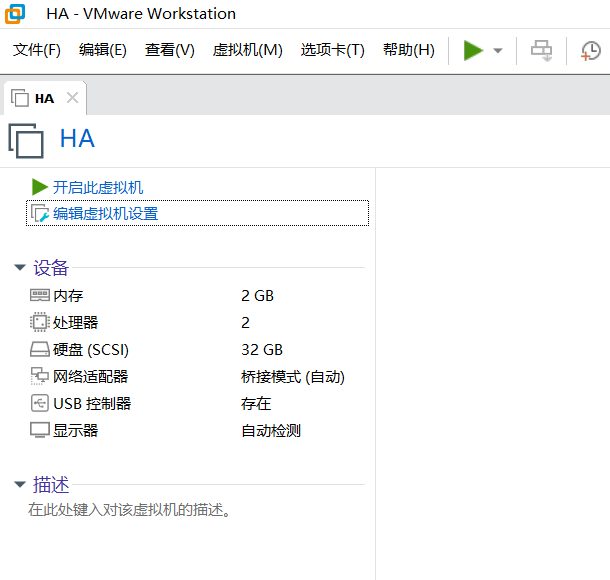Select the 处理器 device row
610x580 pixels.
click(197, 322)
